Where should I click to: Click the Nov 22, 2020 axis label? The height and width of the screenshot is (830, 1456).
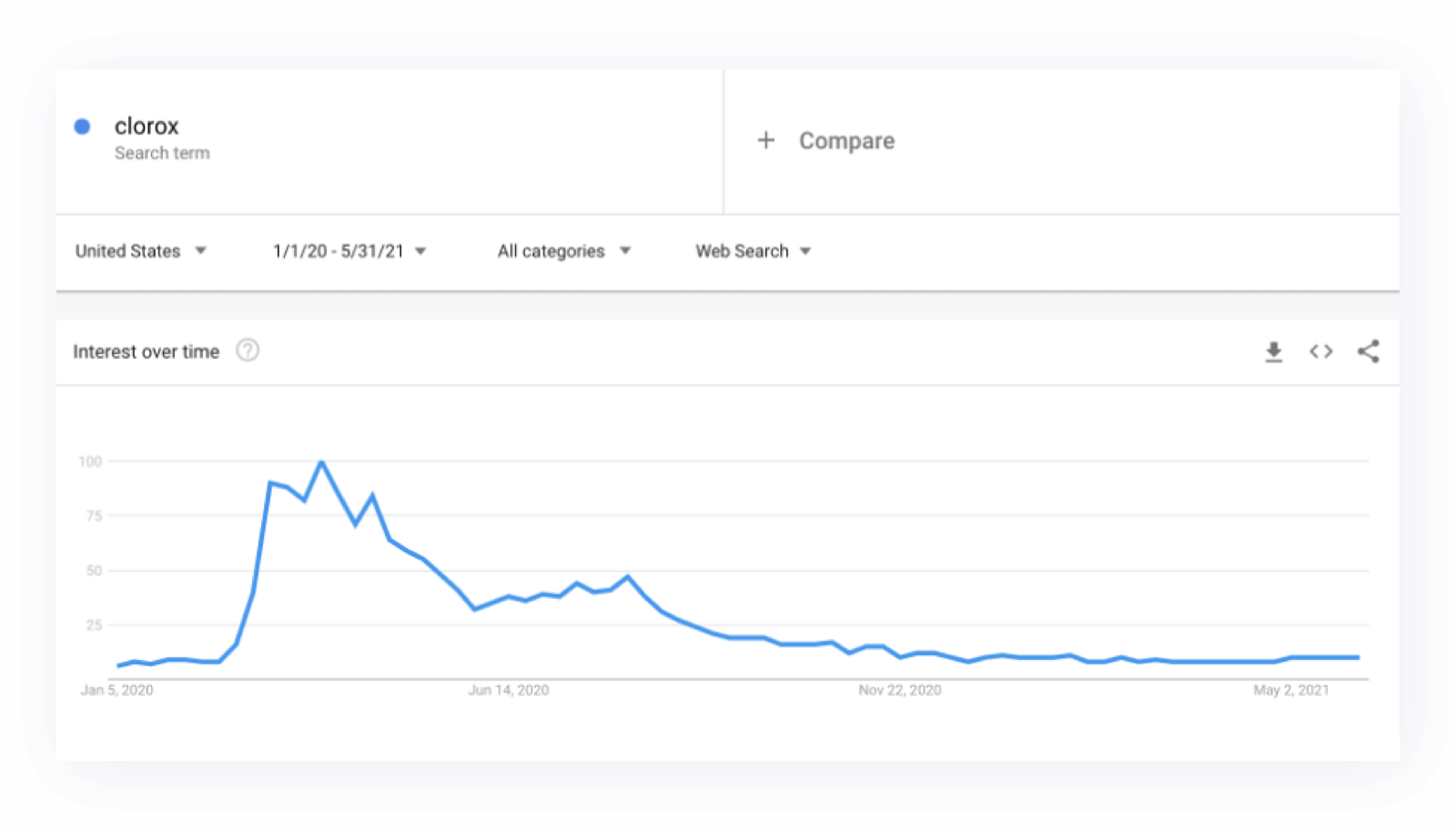point(900,691)
